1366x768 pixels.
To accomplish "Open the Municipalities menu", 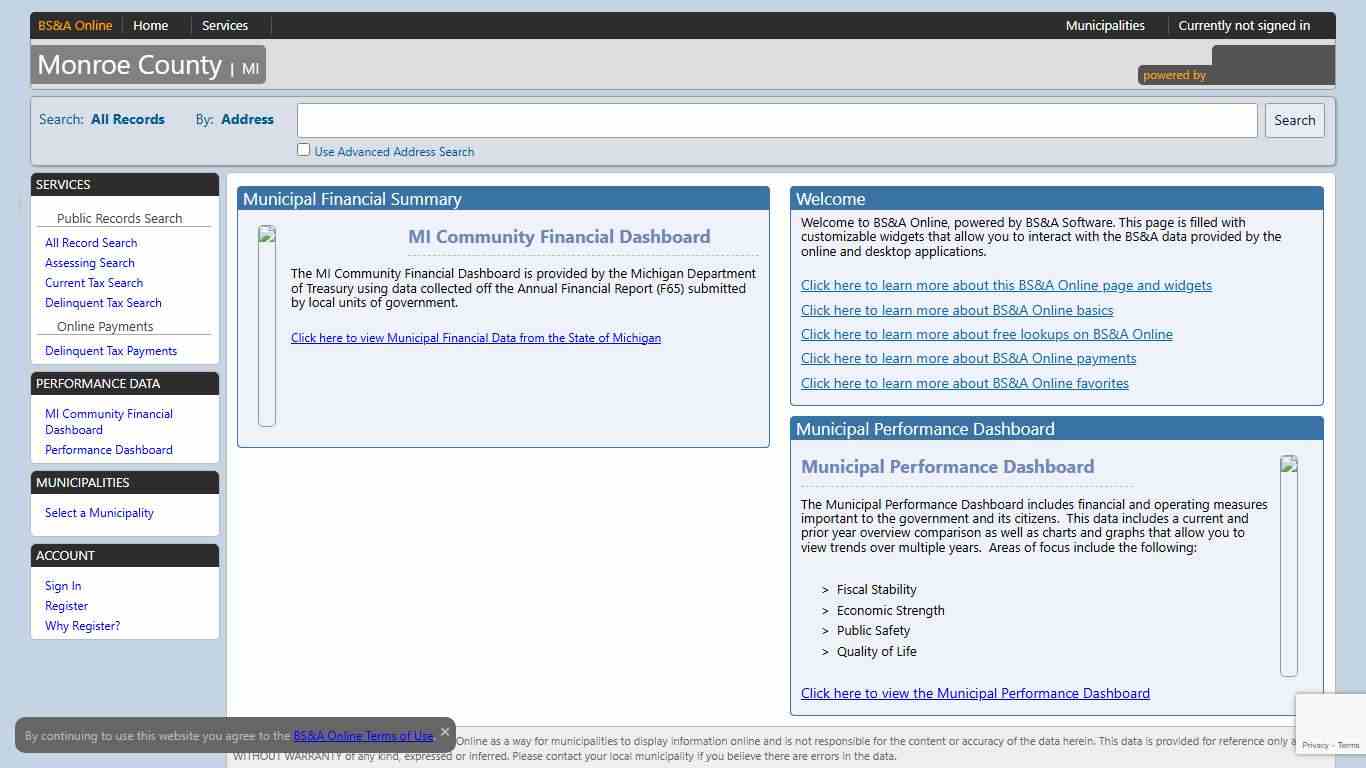I will (x=1104, y=25).
